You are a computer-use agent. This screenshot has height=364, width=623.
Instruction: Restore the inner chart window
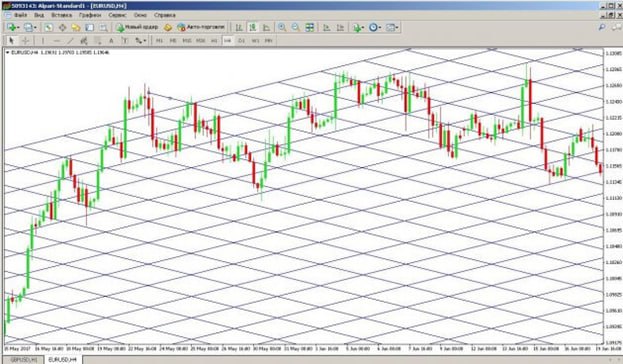tap(611, 15)
